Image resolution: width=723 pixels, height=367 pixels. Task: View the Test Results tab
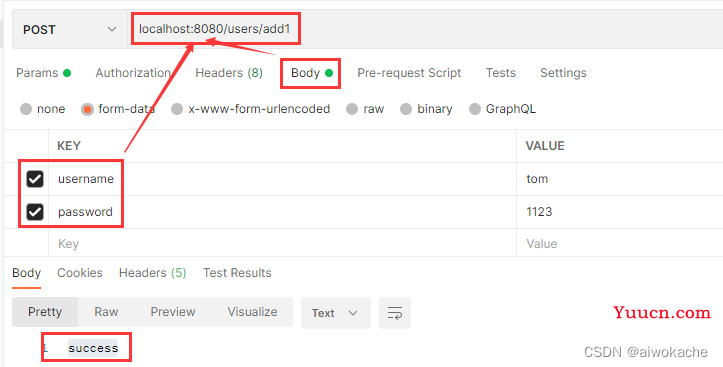237,273
